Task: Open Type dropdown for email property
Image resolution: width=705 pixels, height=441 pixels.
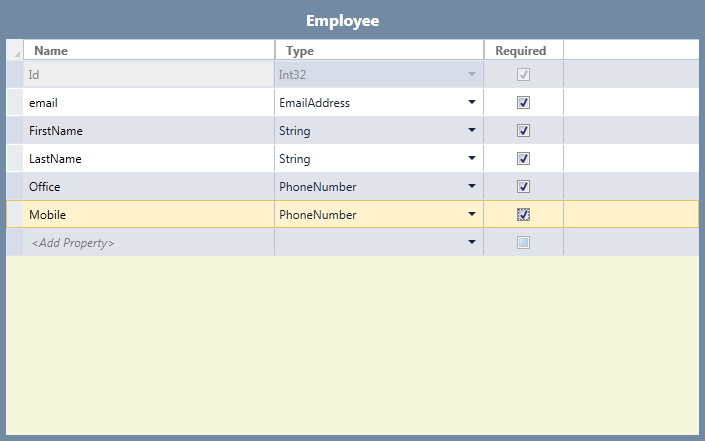Action: click(471, 102)
